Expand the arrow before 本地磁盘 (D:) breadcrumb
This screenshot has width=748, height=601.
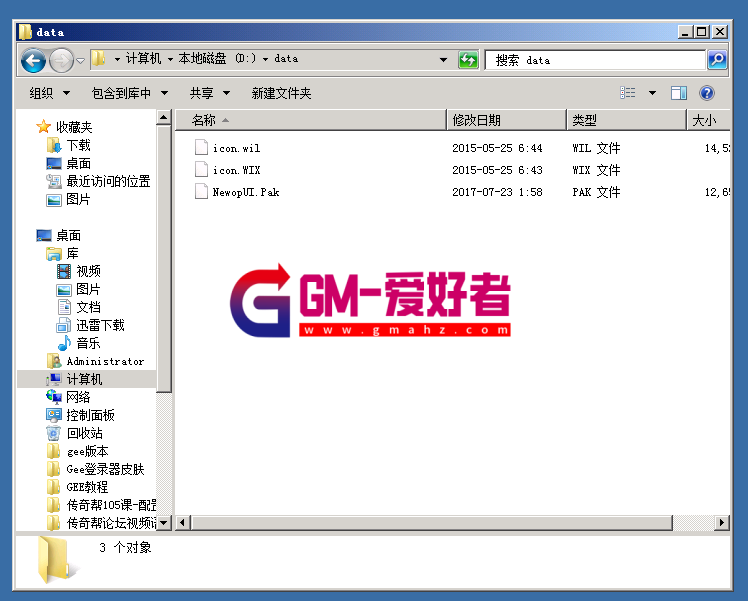pos(170,60)
